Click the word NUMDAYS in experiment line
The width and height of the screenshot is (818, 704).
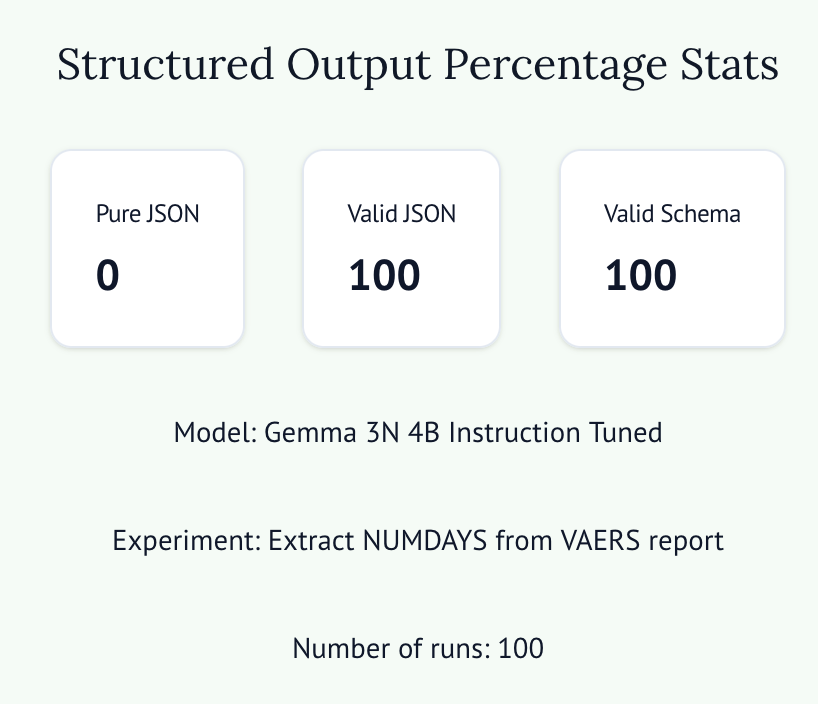[425, 540]
